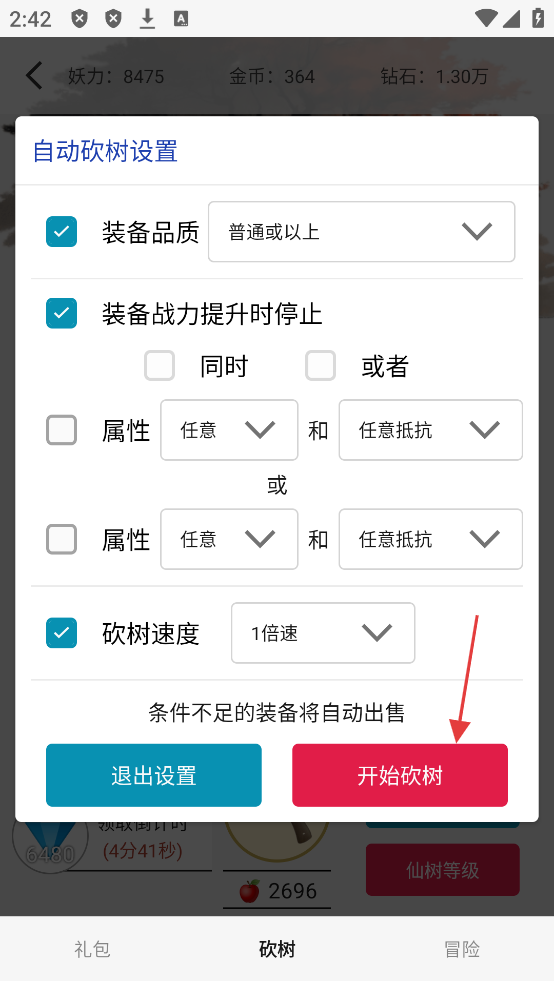Expand the first 任意抵抗 dropdown

[x=430, y=430]
